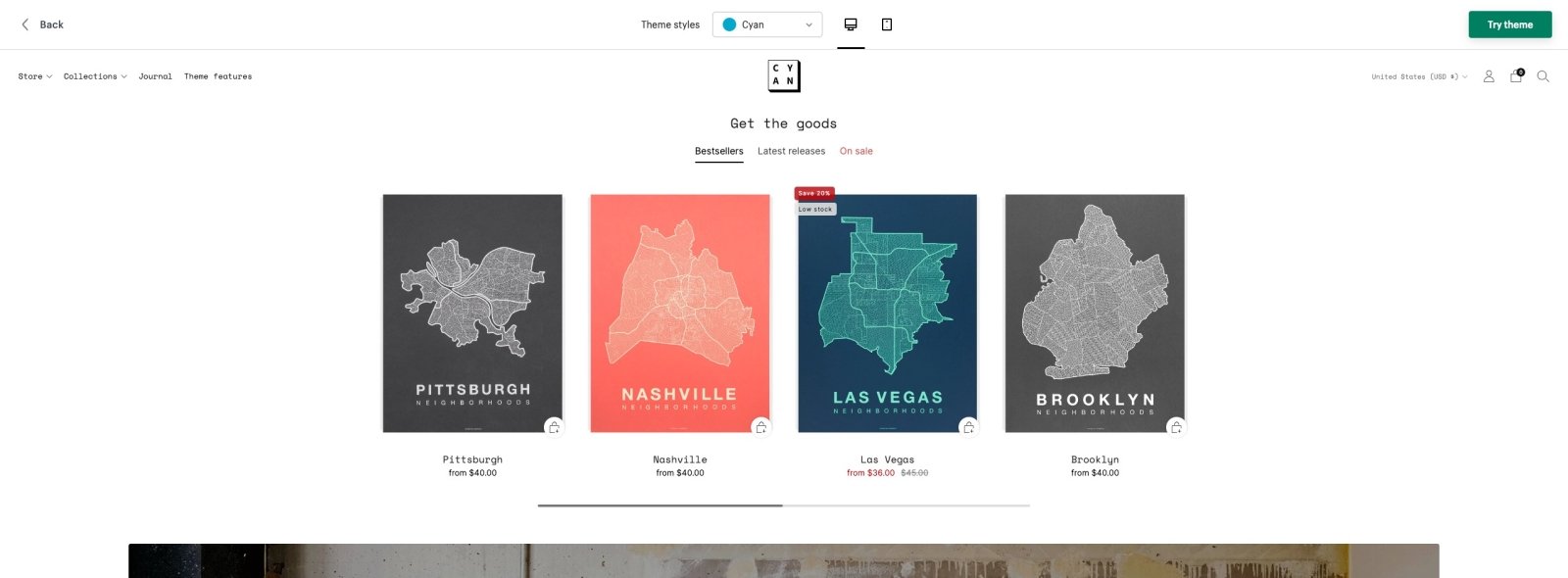
Task: Open the Journal link
Action: coord(155,76)
